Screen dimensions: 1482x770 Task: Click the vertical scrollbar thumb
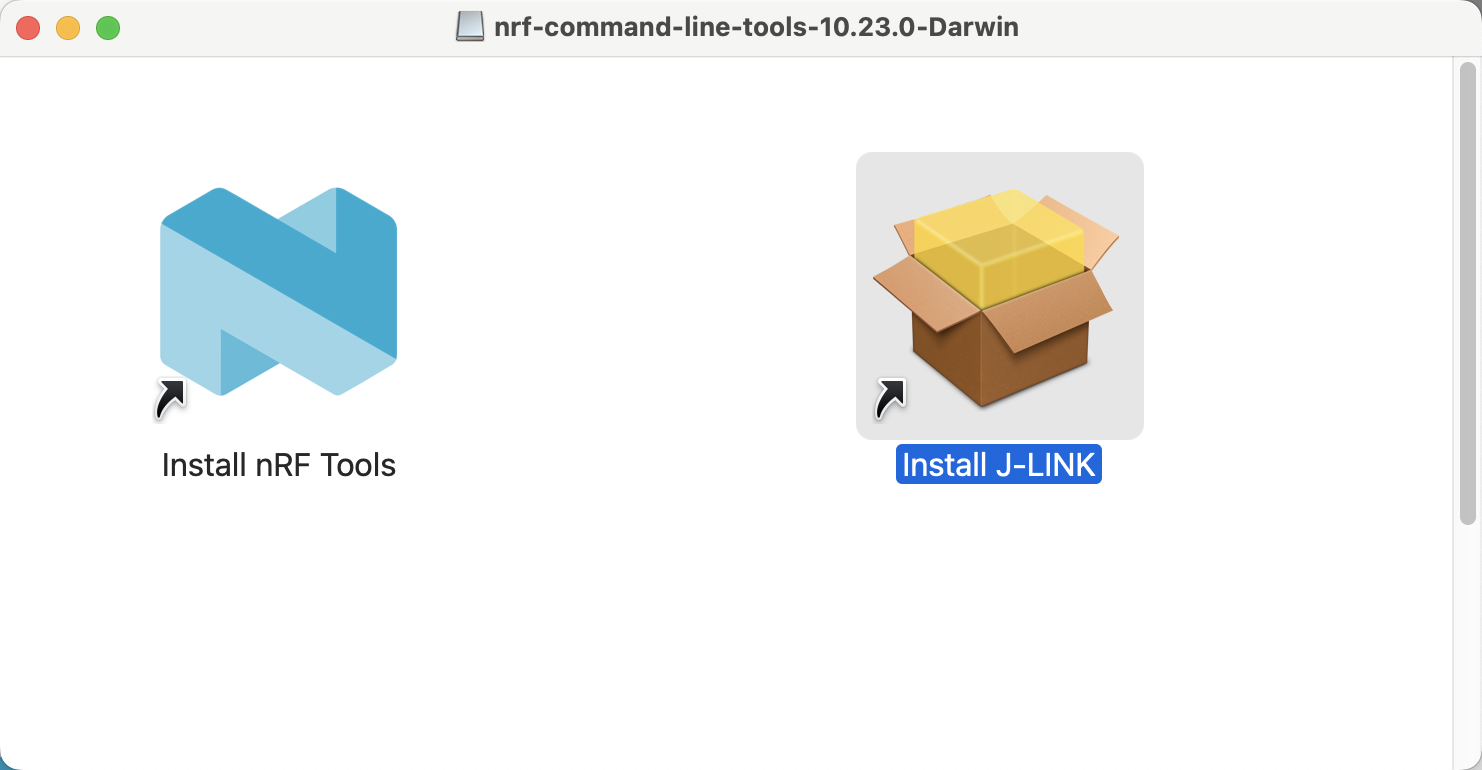point(1467,293)
